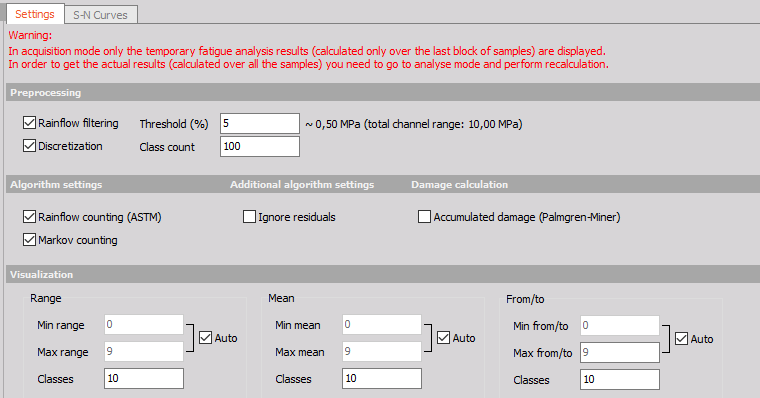Click the Min from/to field

pyautogui.click(x=620, y=326)
